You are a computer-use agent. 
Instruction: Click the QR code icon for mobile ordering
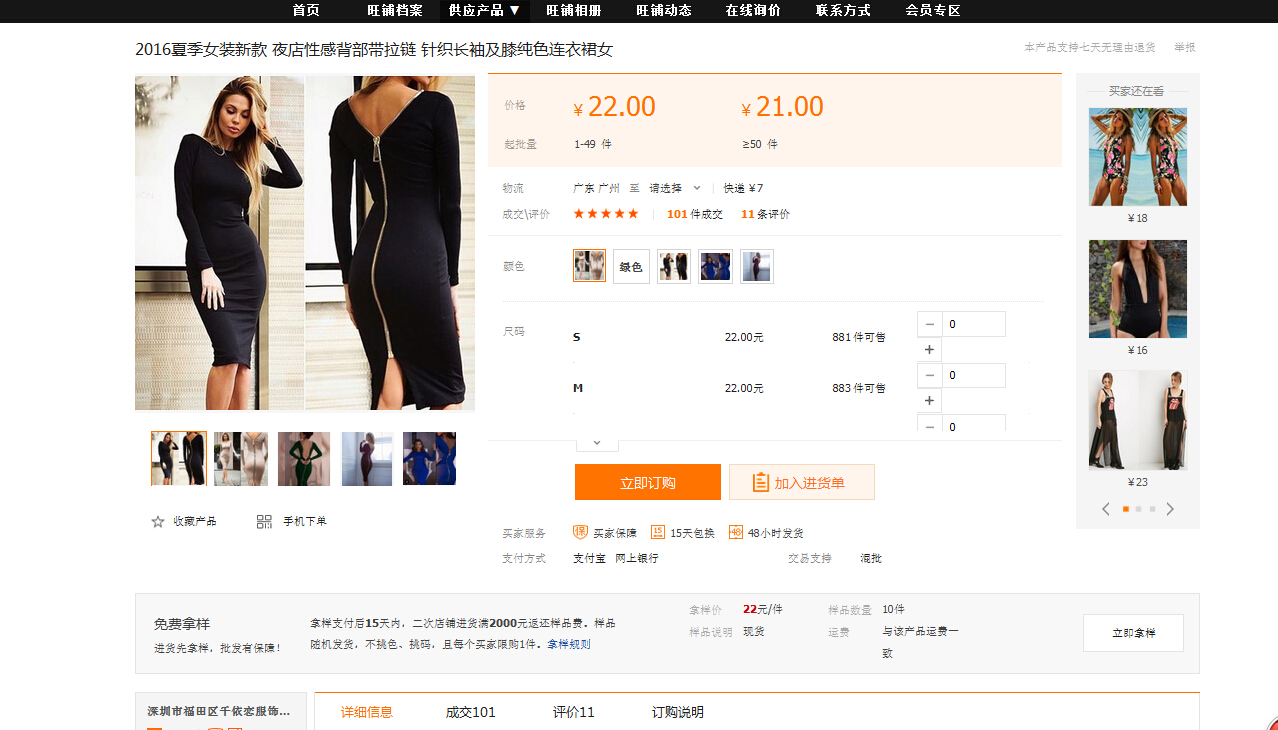click(x=264, y=521)
